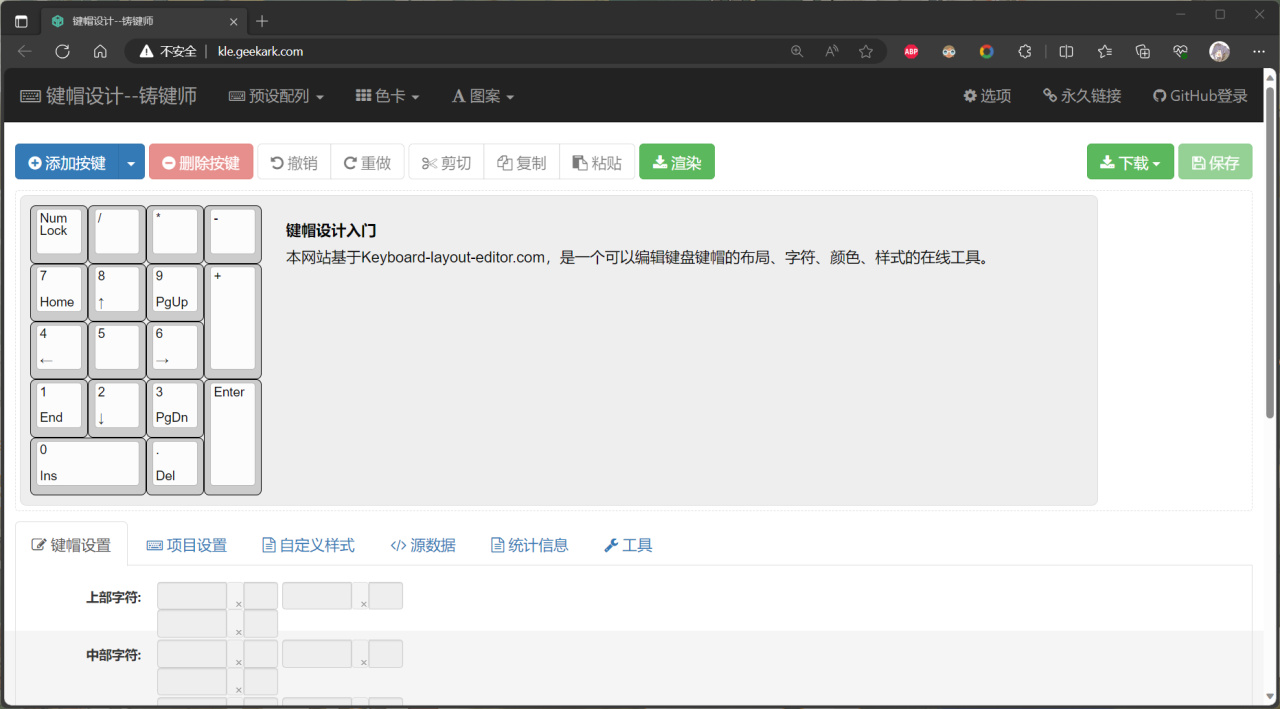
Task: Open the 色卡 color card menu
Action: [x=387, y=96]
